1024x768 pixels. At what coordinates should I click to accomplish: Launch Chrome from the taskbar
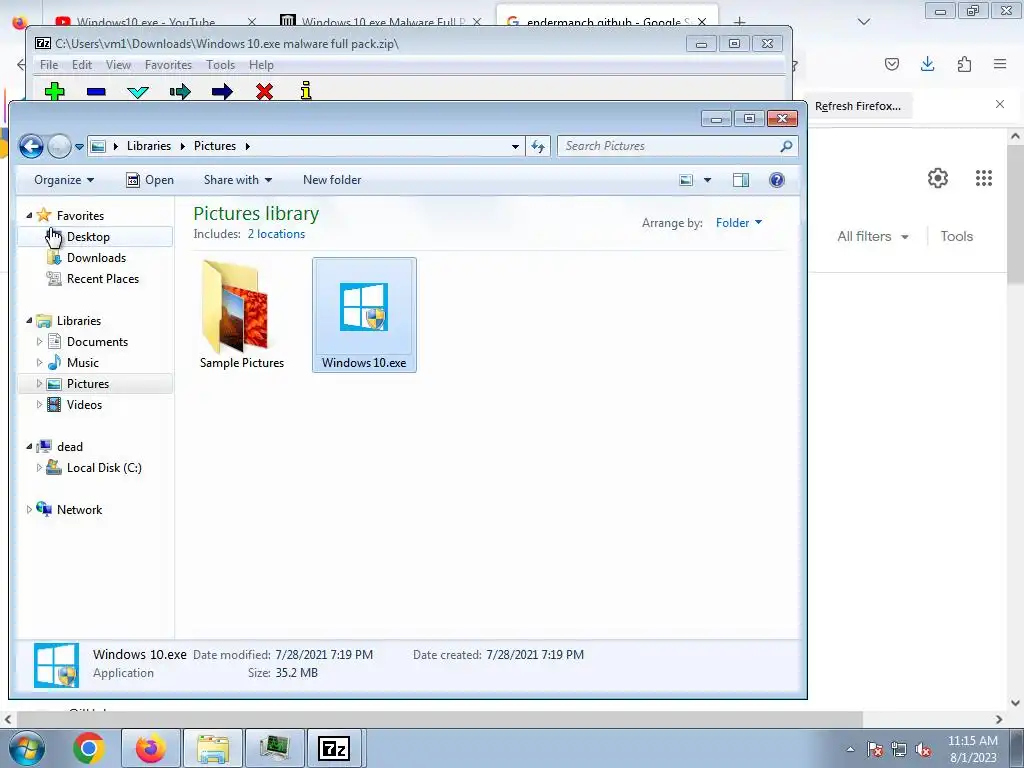coord(89,748)
